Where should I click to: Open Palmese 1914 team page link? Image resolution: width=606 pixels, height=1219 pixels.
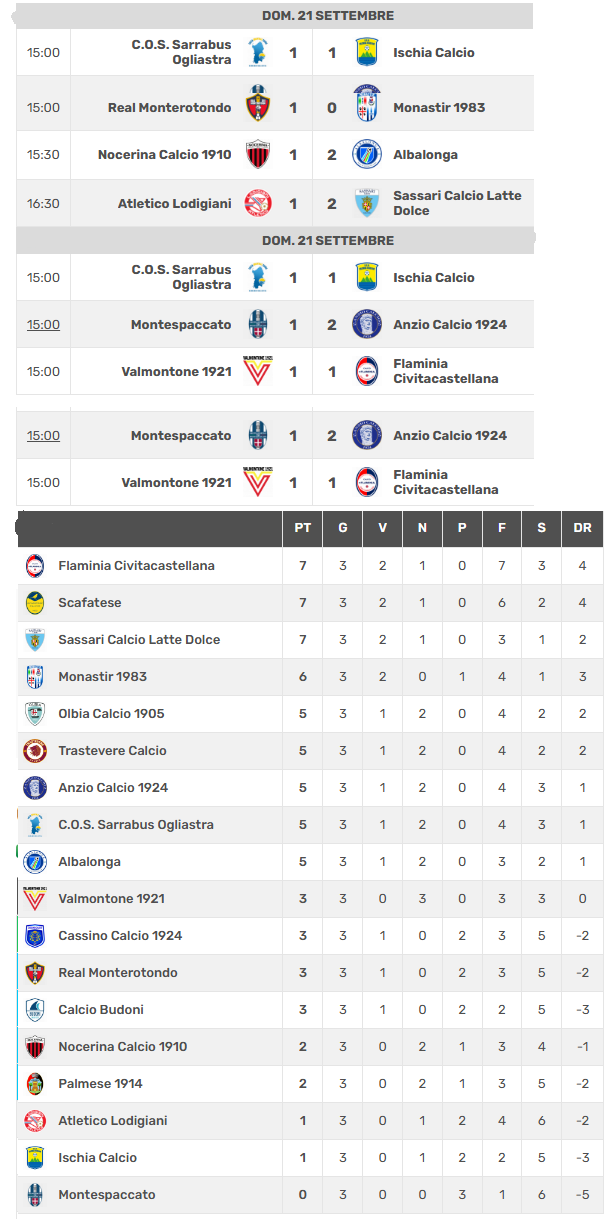100,1084
